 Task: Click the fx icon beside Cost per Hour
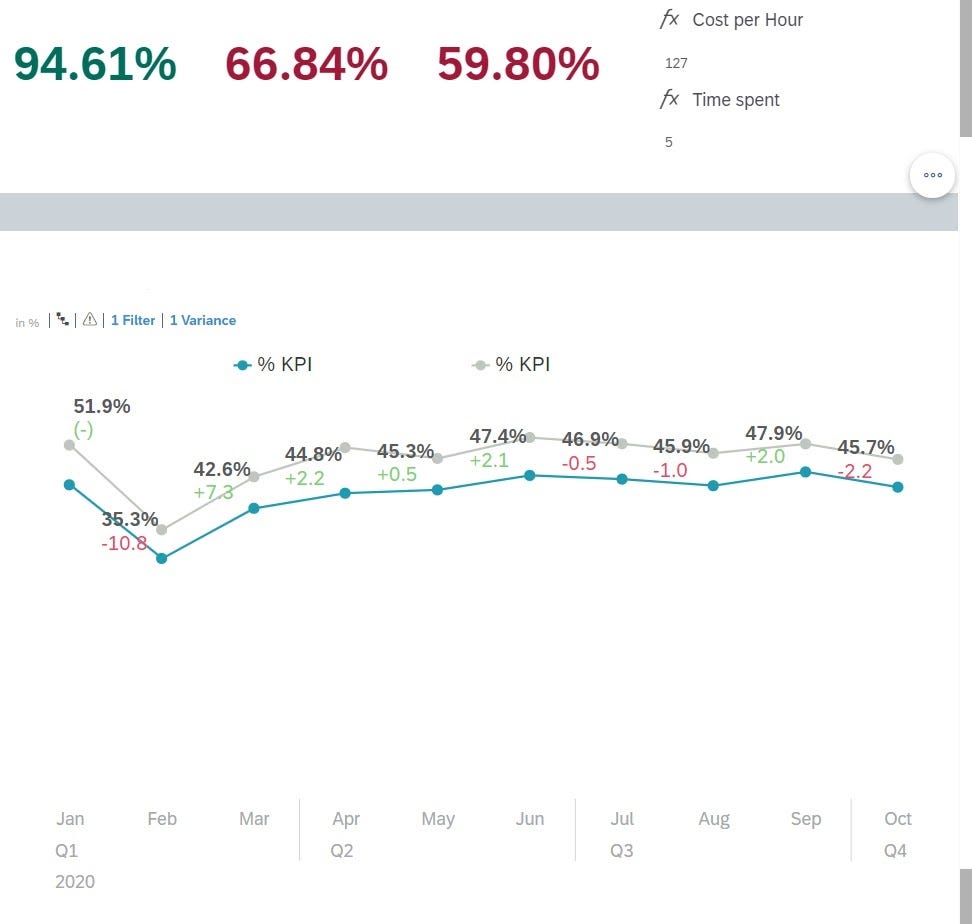click(669, 19)
